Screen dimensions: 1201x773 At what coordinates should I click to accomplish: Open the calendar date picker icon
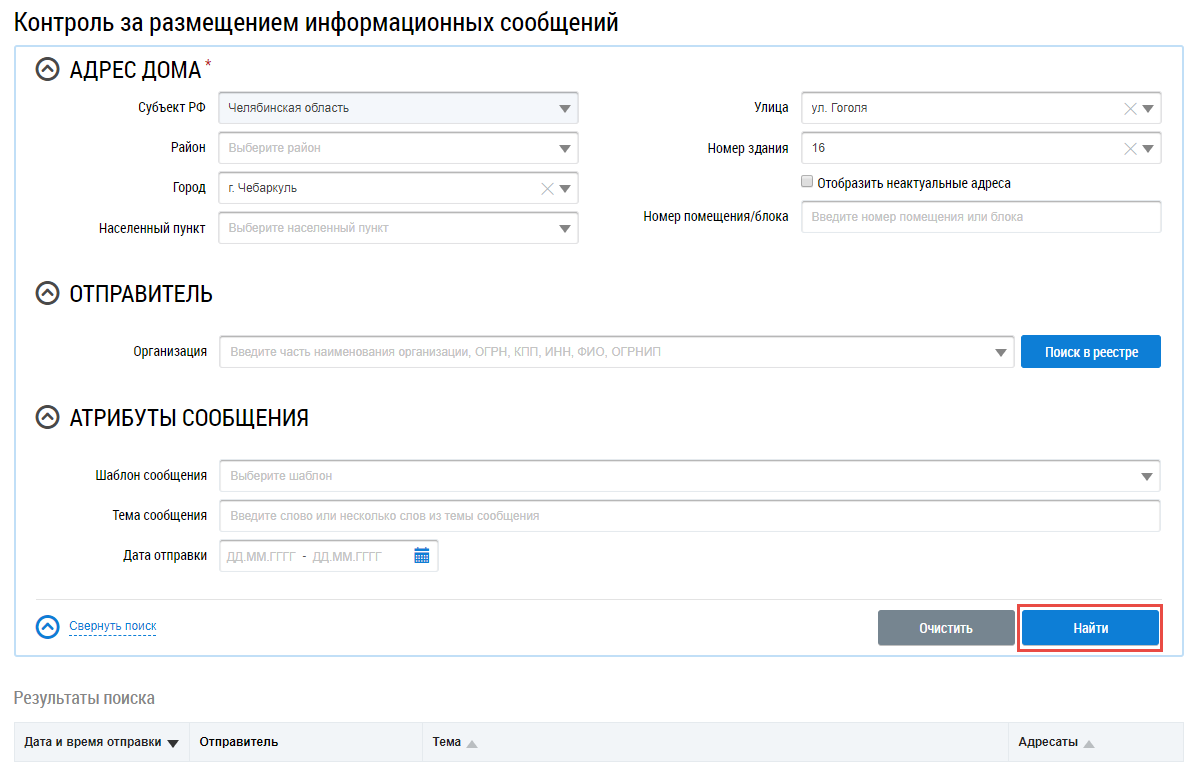coord(421,556)
